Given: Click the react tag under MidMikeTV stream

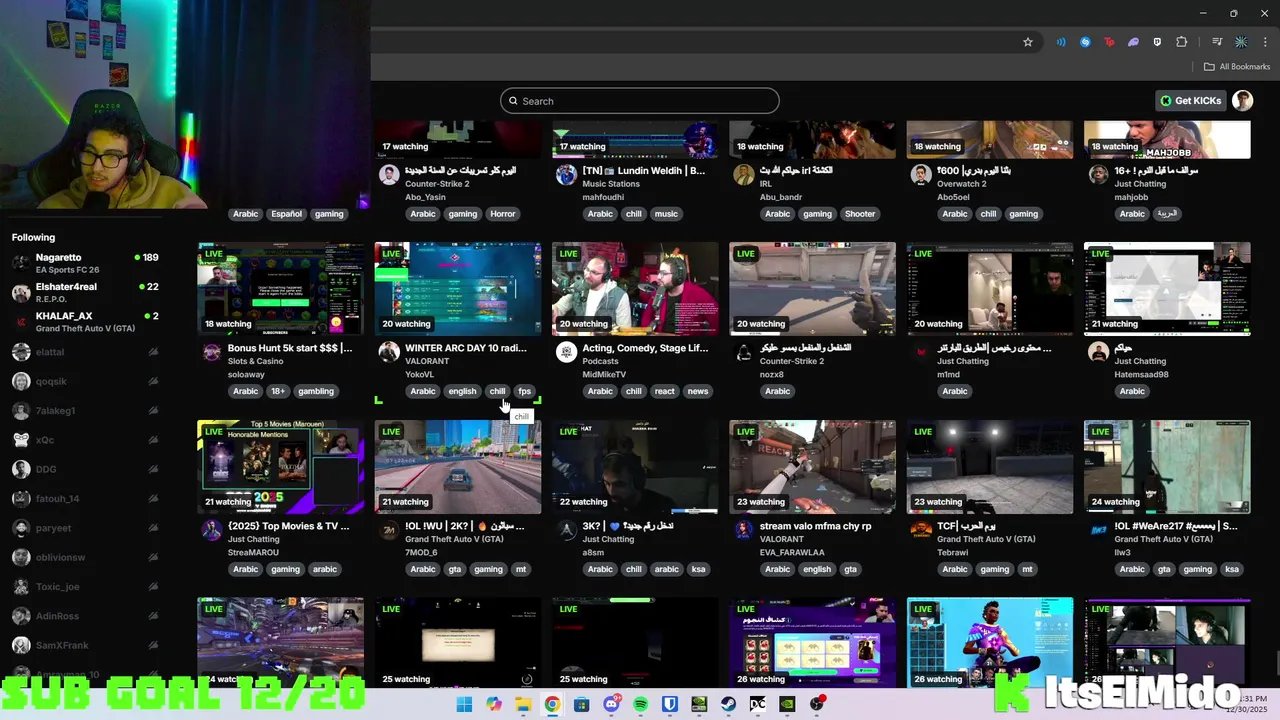Looking at the screenshot, I should click(665, 391).
